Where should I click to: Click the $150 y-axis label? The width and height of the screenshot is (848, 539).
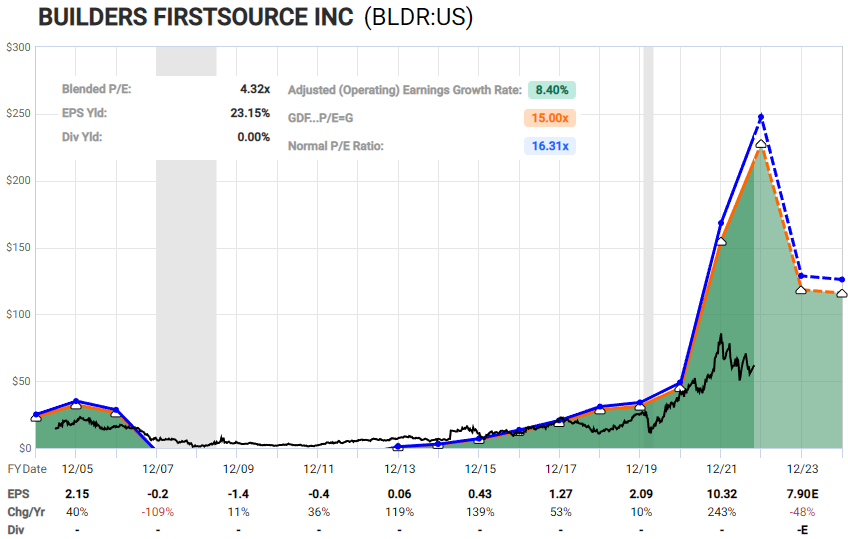click(x=18, y=248)
